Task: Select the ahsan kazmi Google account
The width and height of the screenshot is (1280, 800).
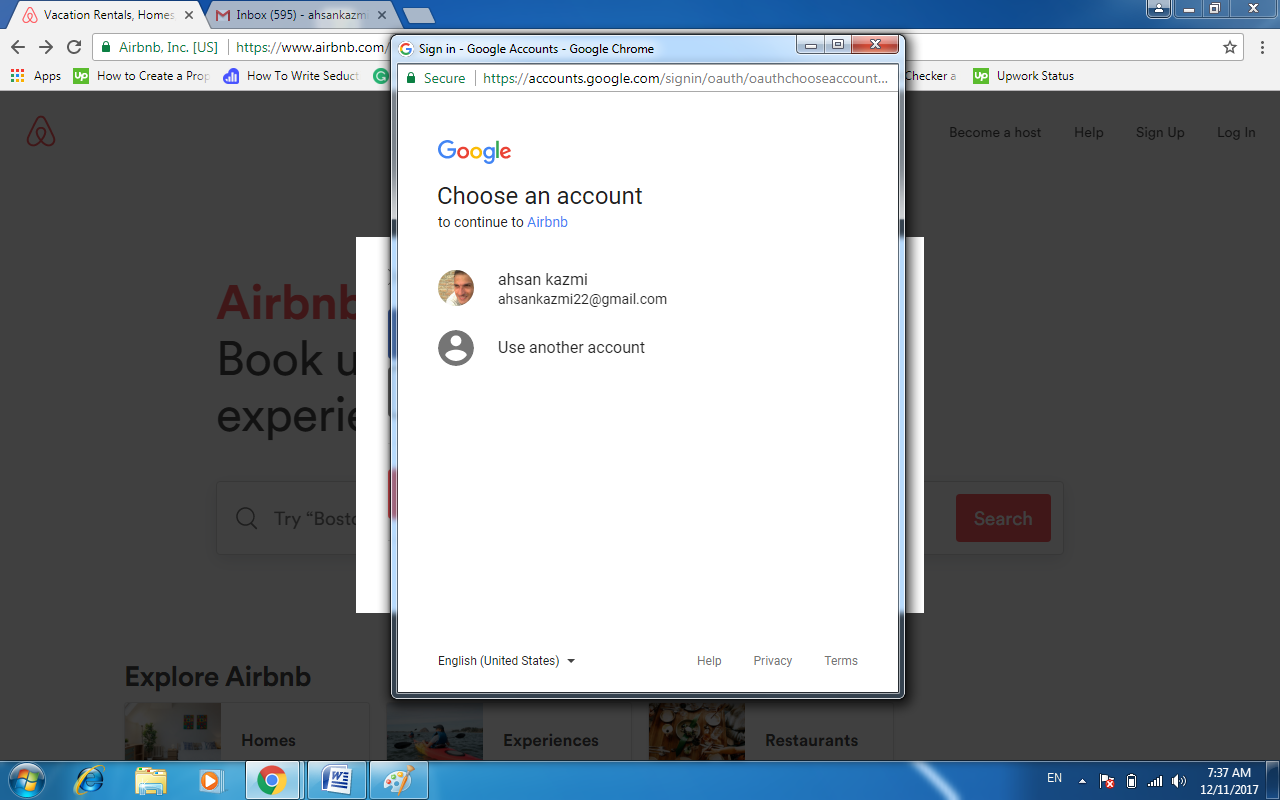Action: pyautogui.click(x=648, y=288)
